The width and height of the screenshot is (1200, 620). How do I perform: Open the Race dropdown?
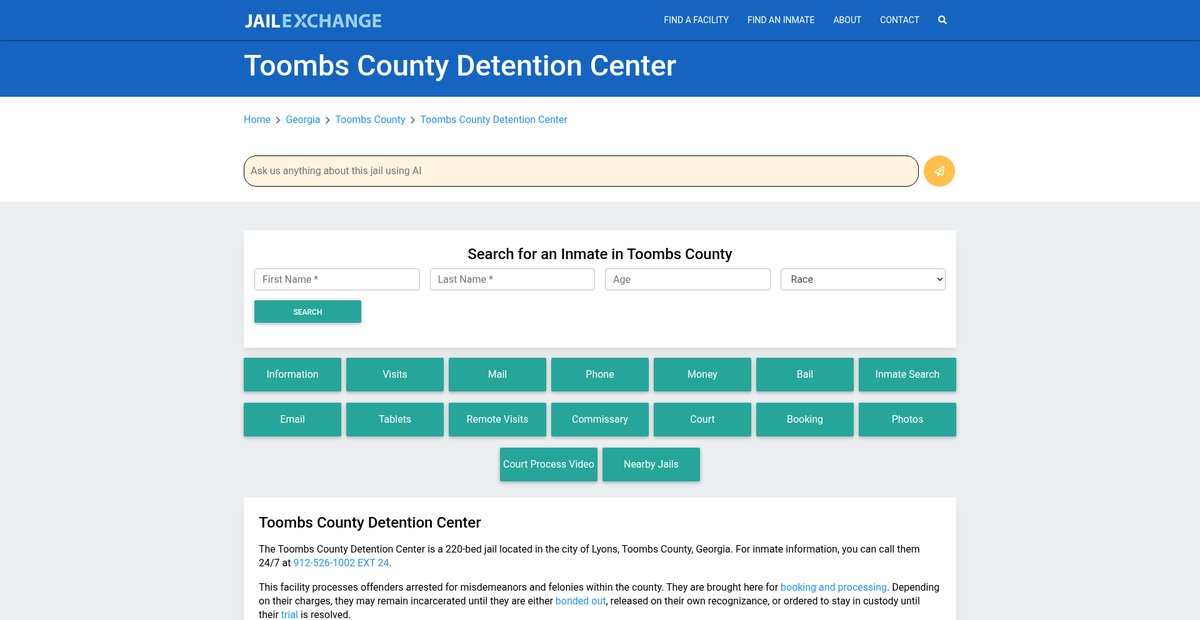(x=863, y=280)
